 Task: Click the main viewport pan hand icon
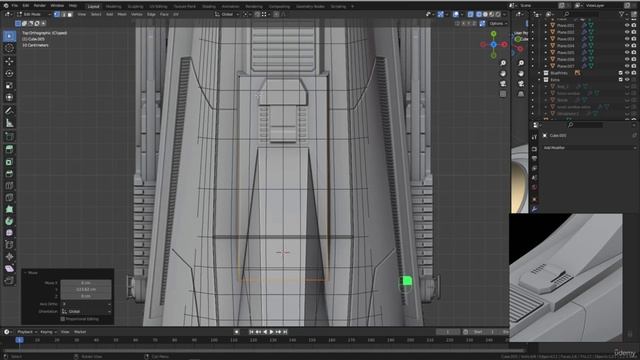[x=503, y=73]
